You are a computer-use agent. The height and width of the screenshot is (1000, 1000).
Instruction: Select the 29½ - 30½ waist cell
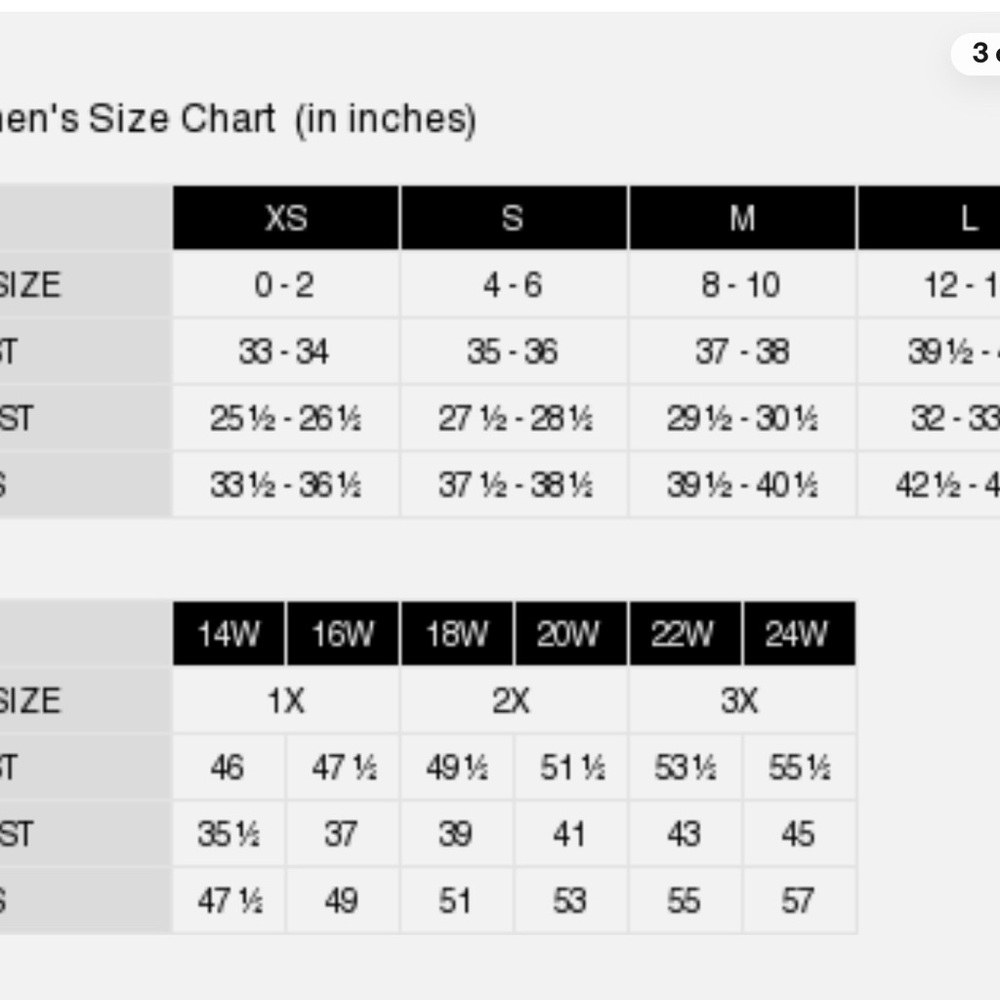tap(742, 418)
